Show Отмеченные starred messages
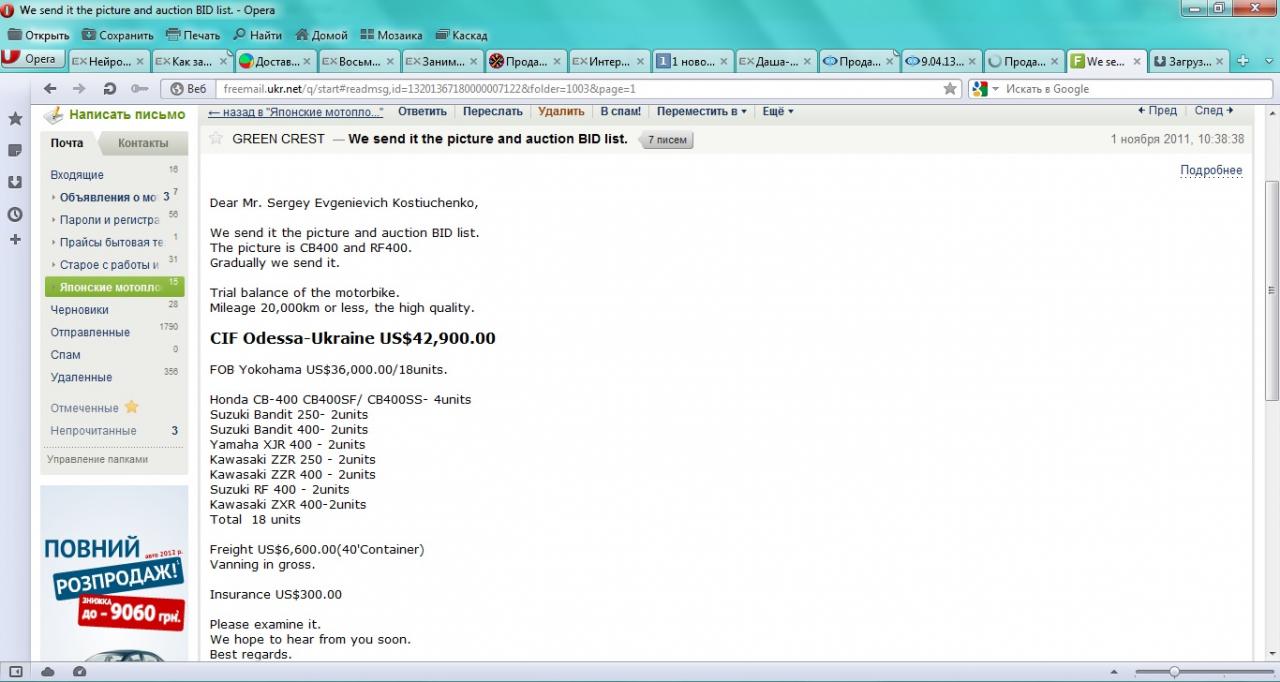This screenshot has width=1280, height=682. pos(94,408)
